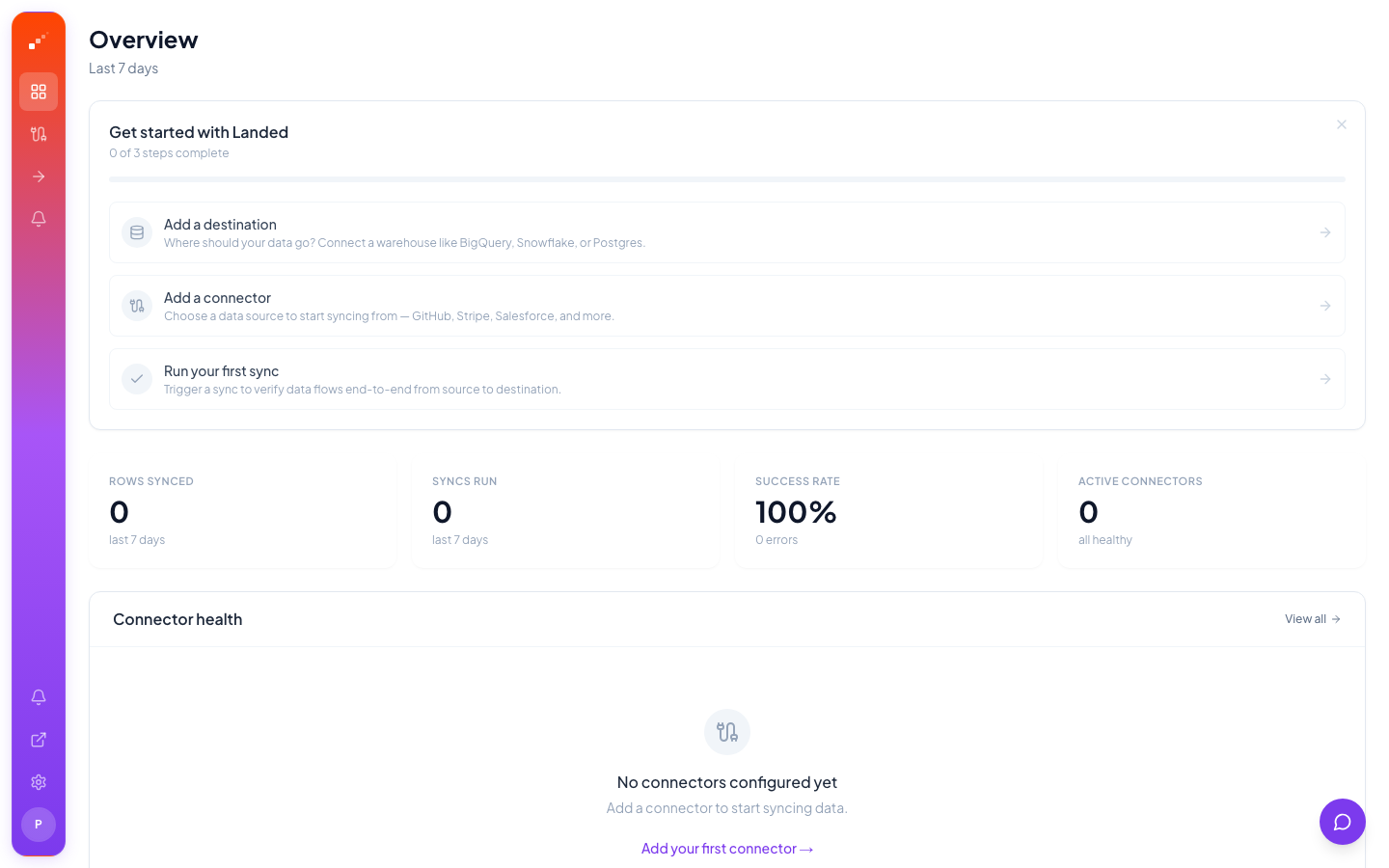The image size is (1389, 868).
Task: Mark Run your first sync complete
Action: pos(137,379)
